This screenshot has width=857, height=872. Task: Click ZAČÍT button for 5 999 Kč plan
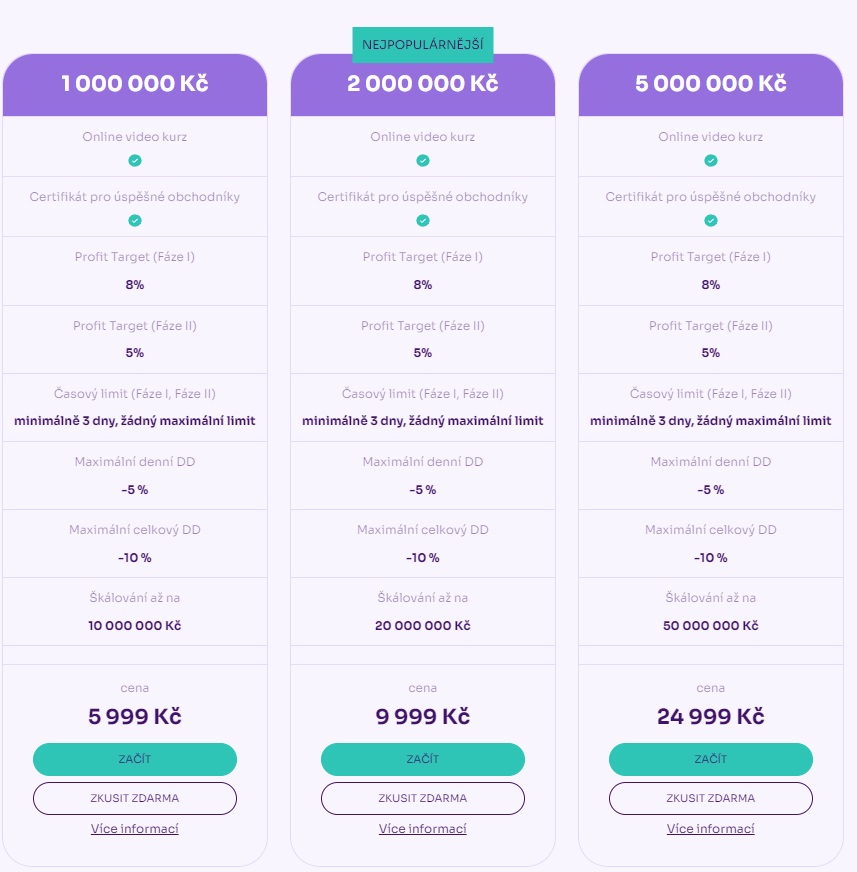[135, 759]
